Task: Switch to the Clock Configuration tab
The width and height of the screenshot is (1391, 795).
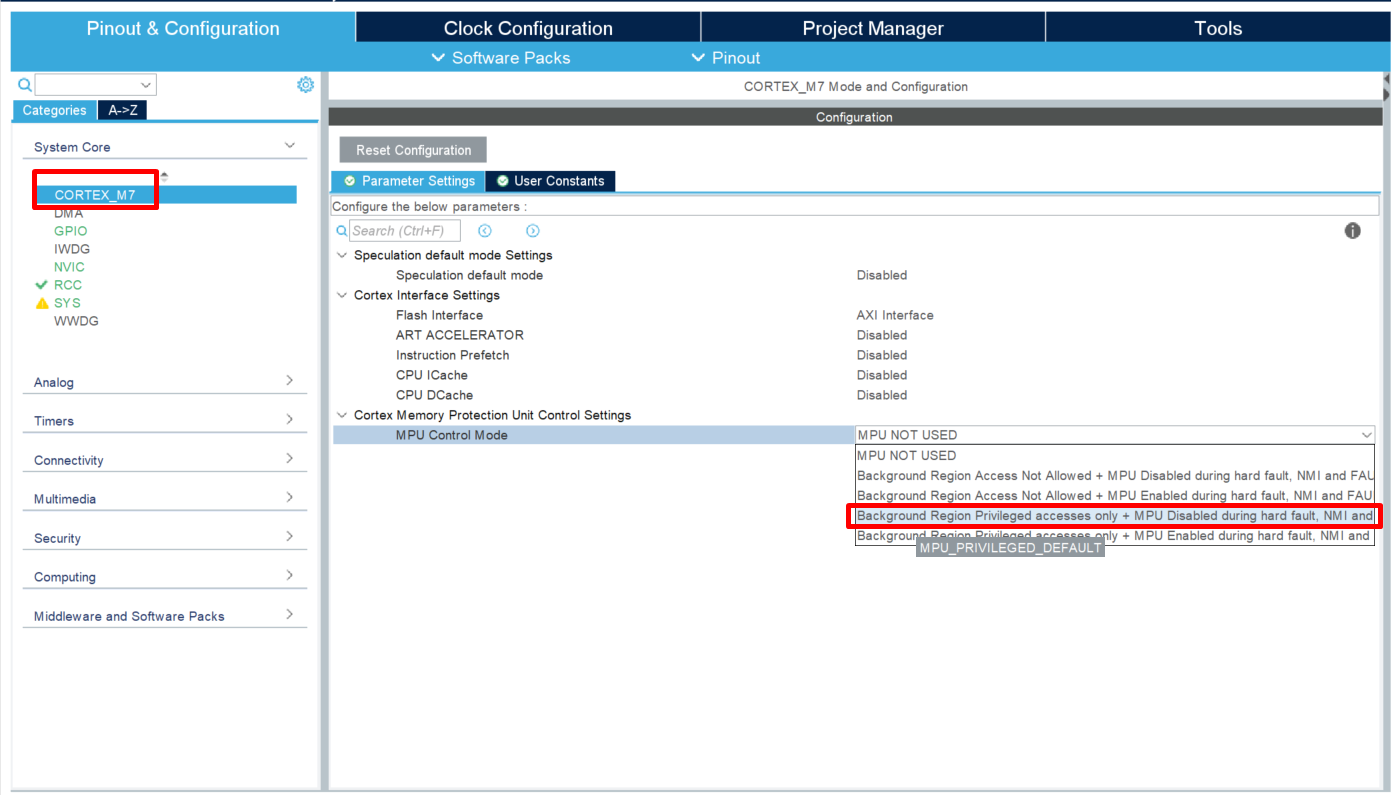Action: click(x=528, y=27)
